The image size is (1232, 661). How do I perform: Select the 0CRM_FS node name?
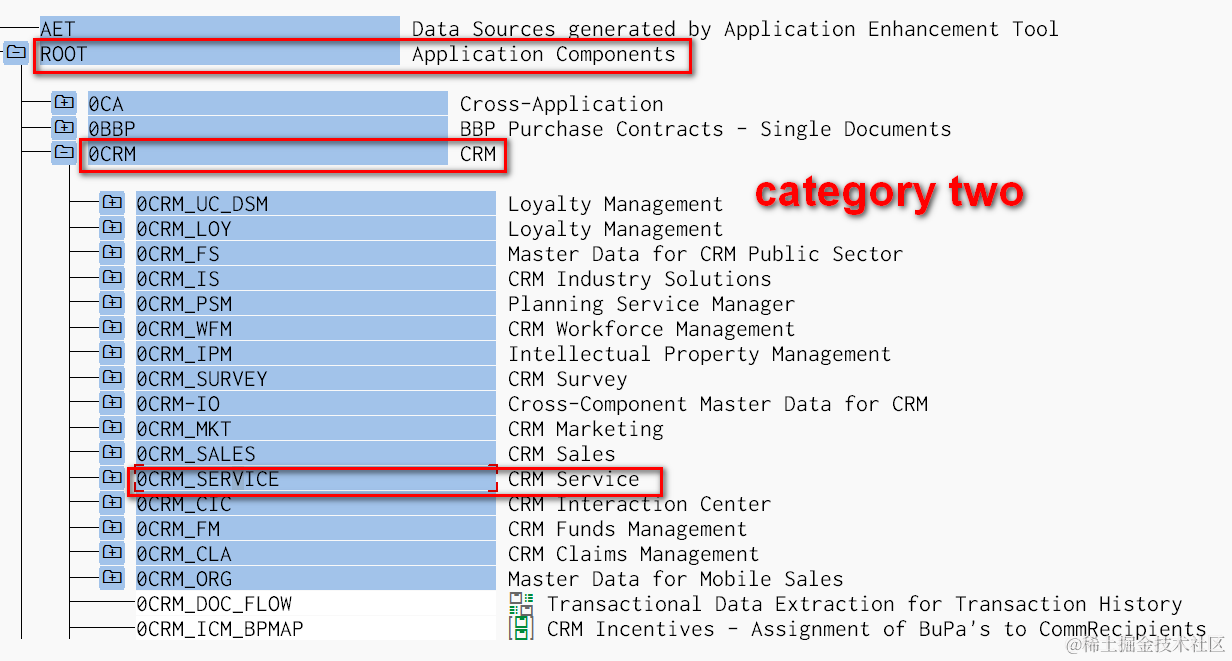[178, 254]
